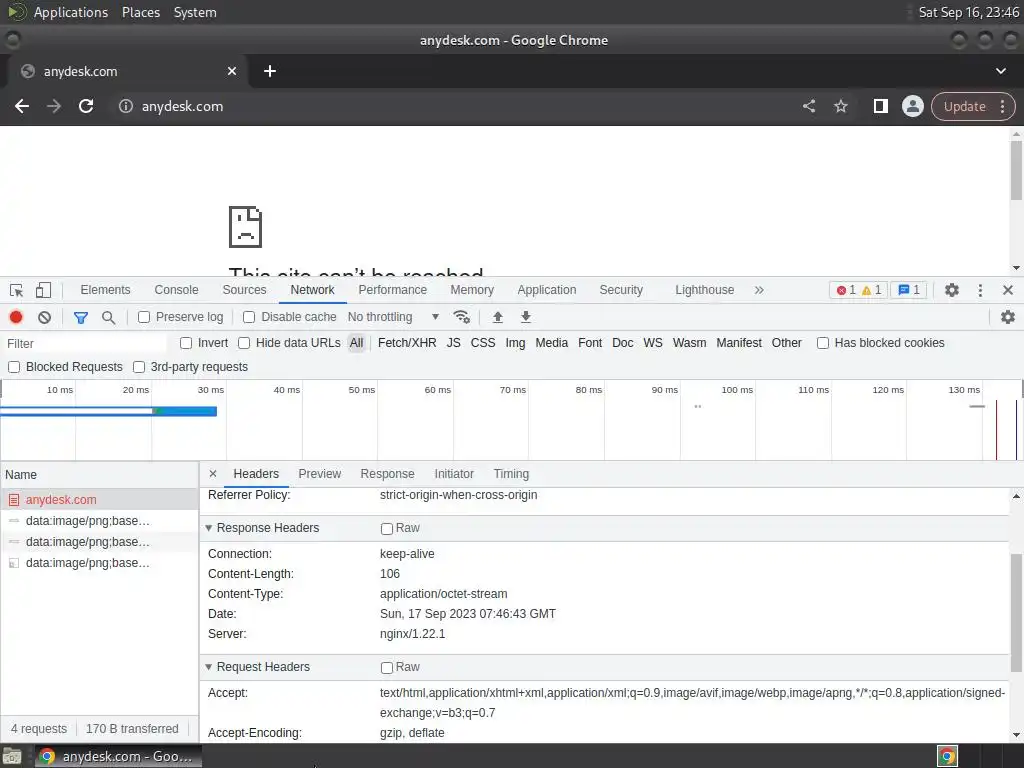Go back with browser back arrow
Image resolution: width=1024 pixels, height=768 pixels.
pos(22,106)
